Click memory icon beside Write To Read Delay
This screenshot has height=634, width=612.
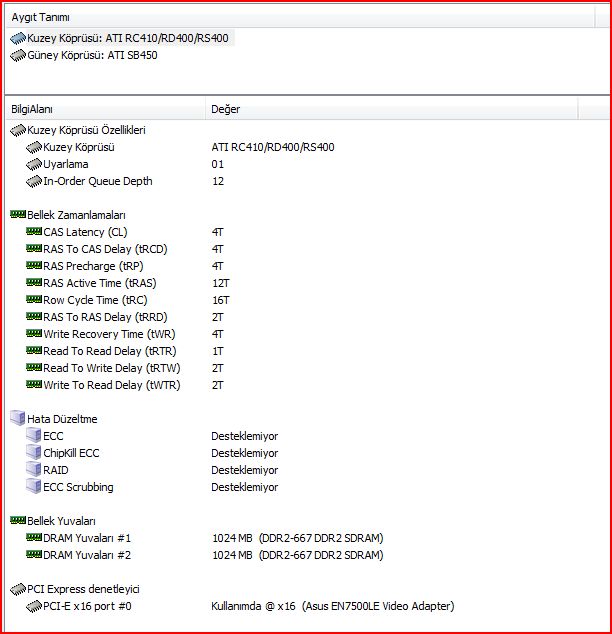click(34, 384)
